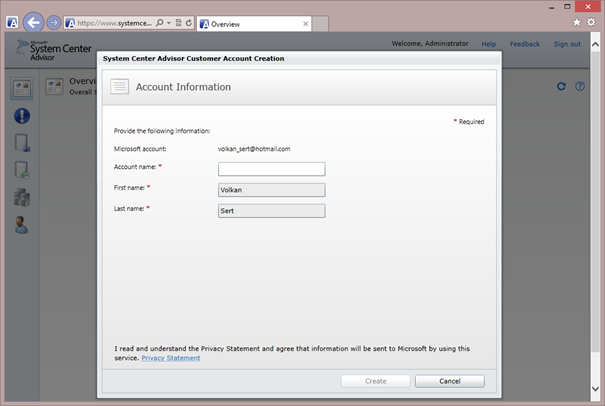Click the scrollbar down arrow
605x406 pixels.
coord(595,389)
